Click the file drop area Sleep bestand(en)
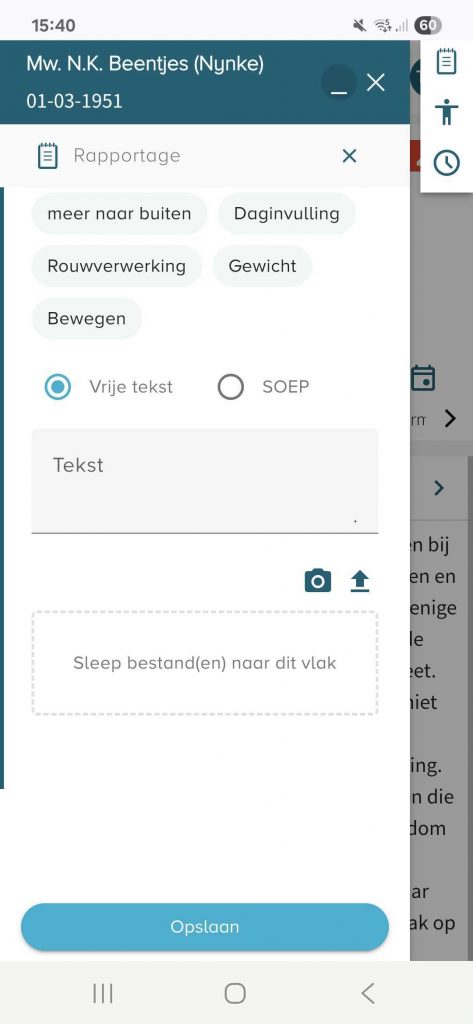 click(205, 663)
